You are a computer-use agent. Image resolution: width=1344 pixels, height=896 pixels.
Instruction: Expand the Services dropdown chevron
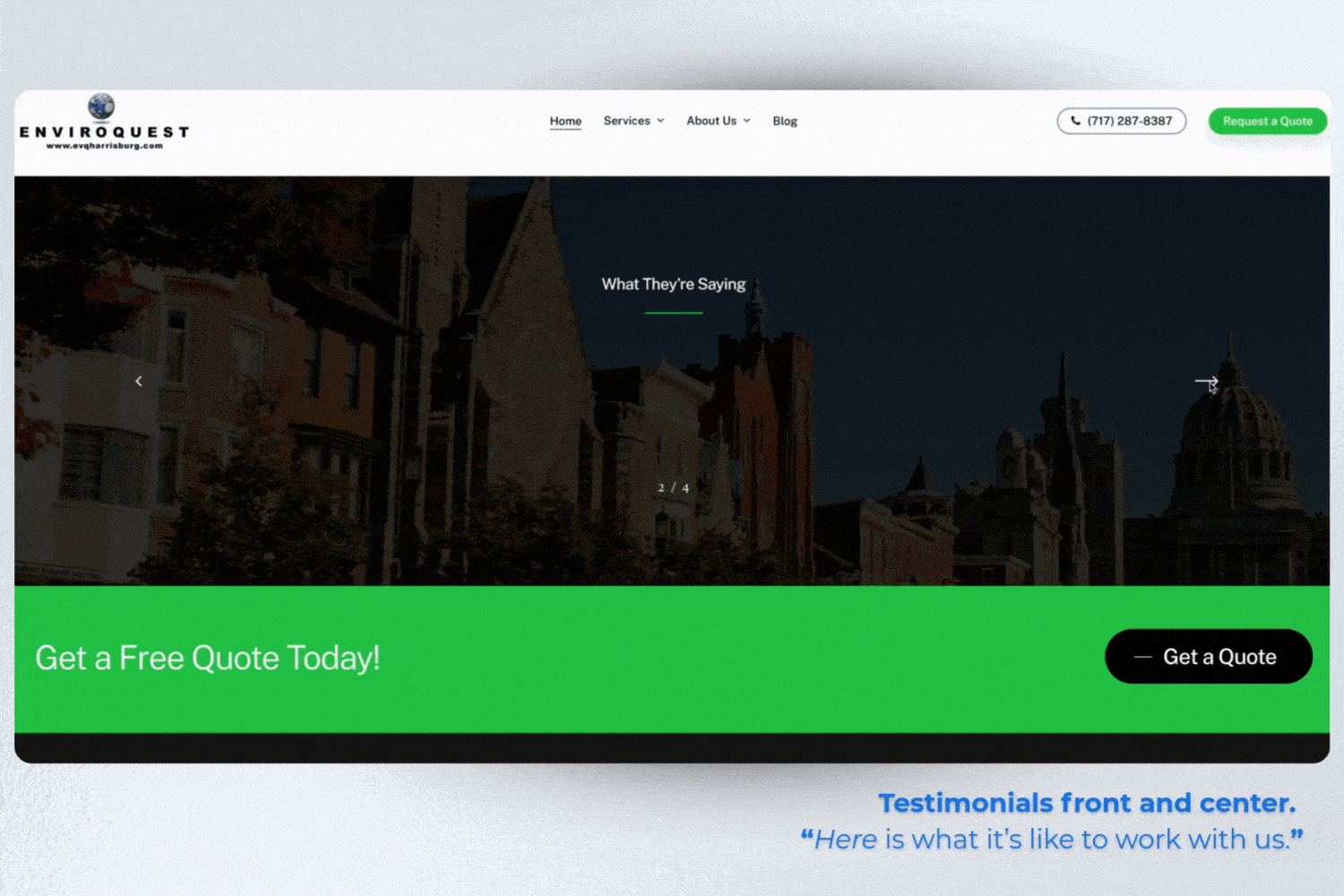tap(660, 121)
